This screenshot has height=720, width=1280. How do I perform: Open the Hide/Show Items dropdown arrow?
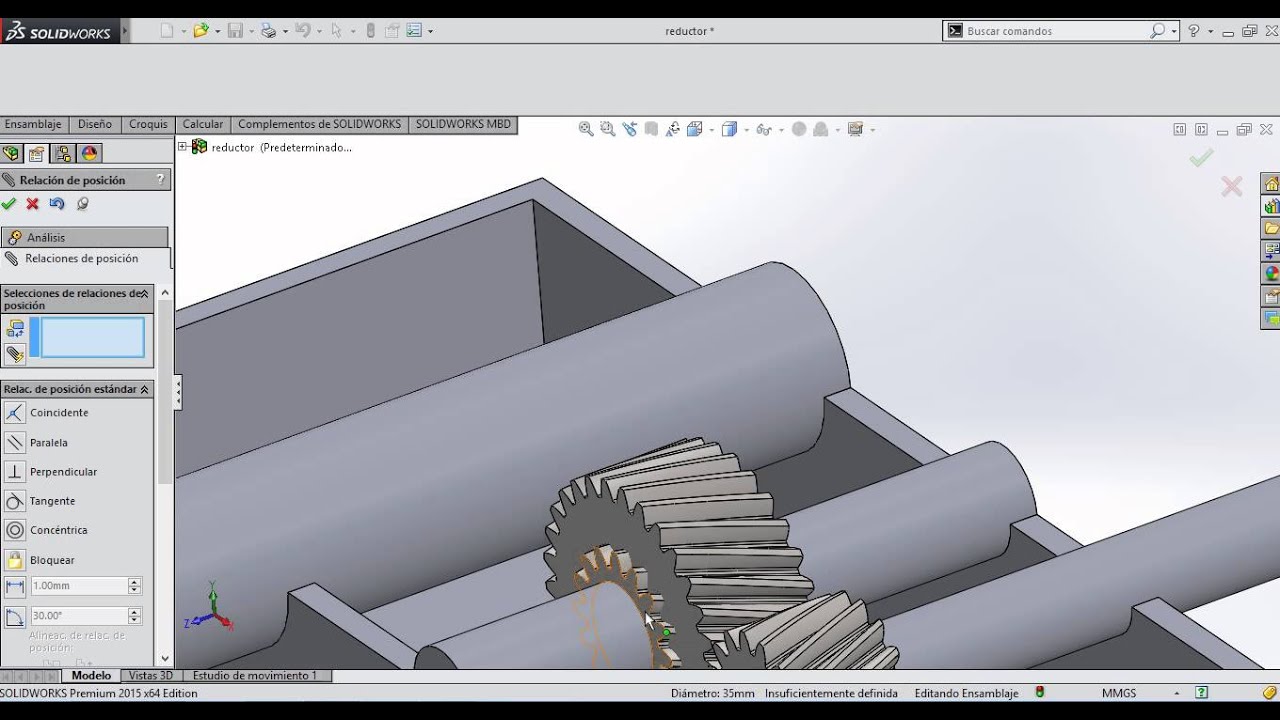coord(780,130)
